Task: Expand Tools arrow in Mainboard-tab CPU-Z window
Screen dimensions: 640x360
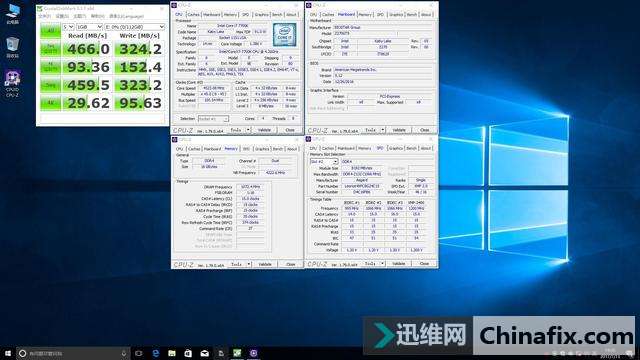Action: click(x=382, y=130)
